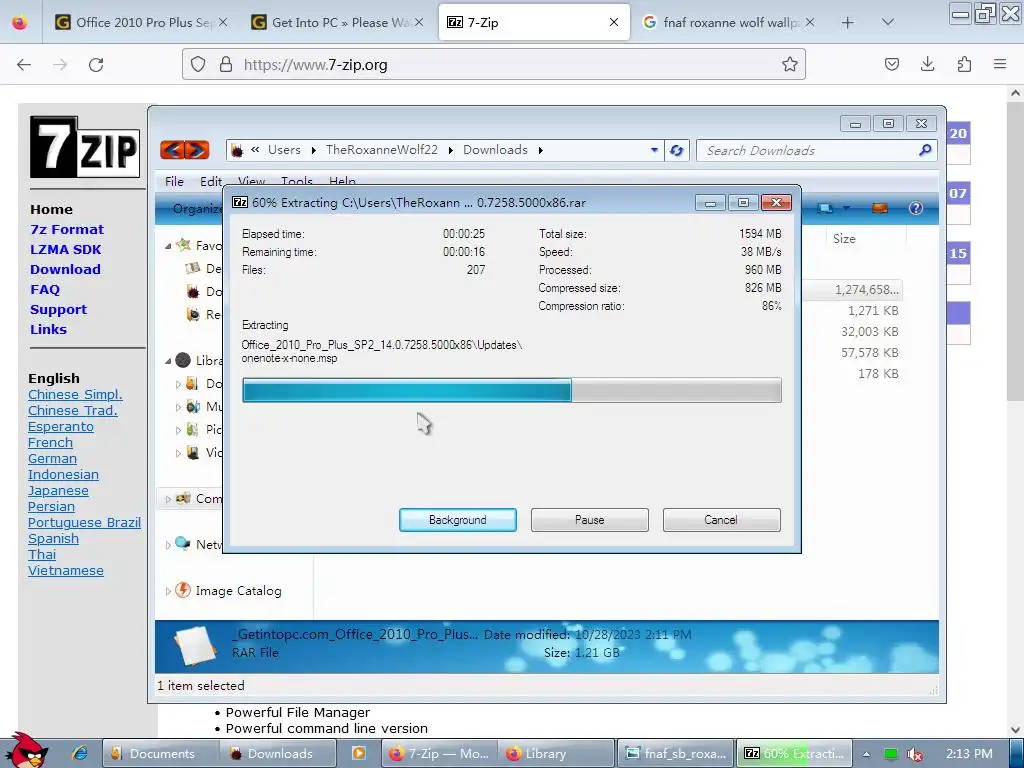
Task: Open Documents window from the taskbar
Action: [x=161, y=754]
